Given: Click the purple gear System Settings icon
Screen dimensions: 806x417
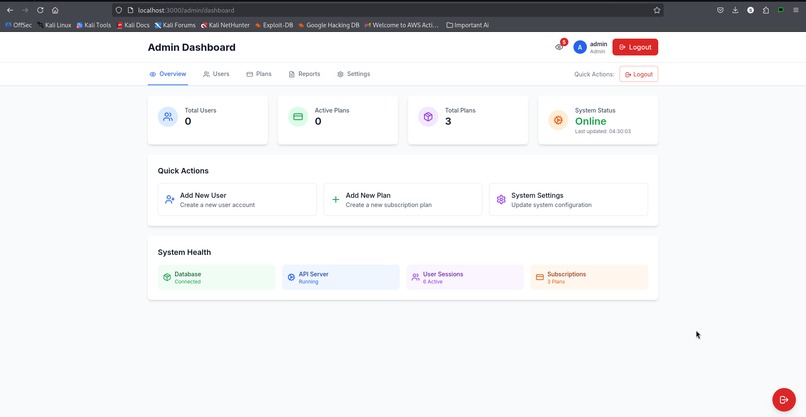Looking at the screenshot, I should (501, 200).
